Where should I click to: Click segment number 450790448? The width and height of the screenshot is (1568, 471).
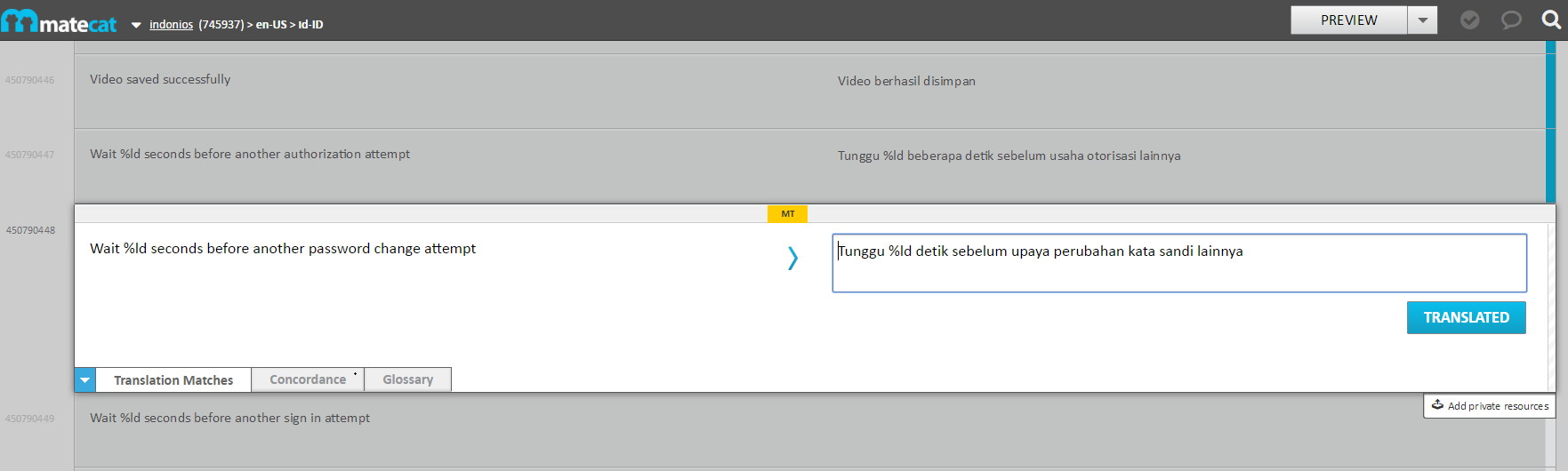[30, 230]
